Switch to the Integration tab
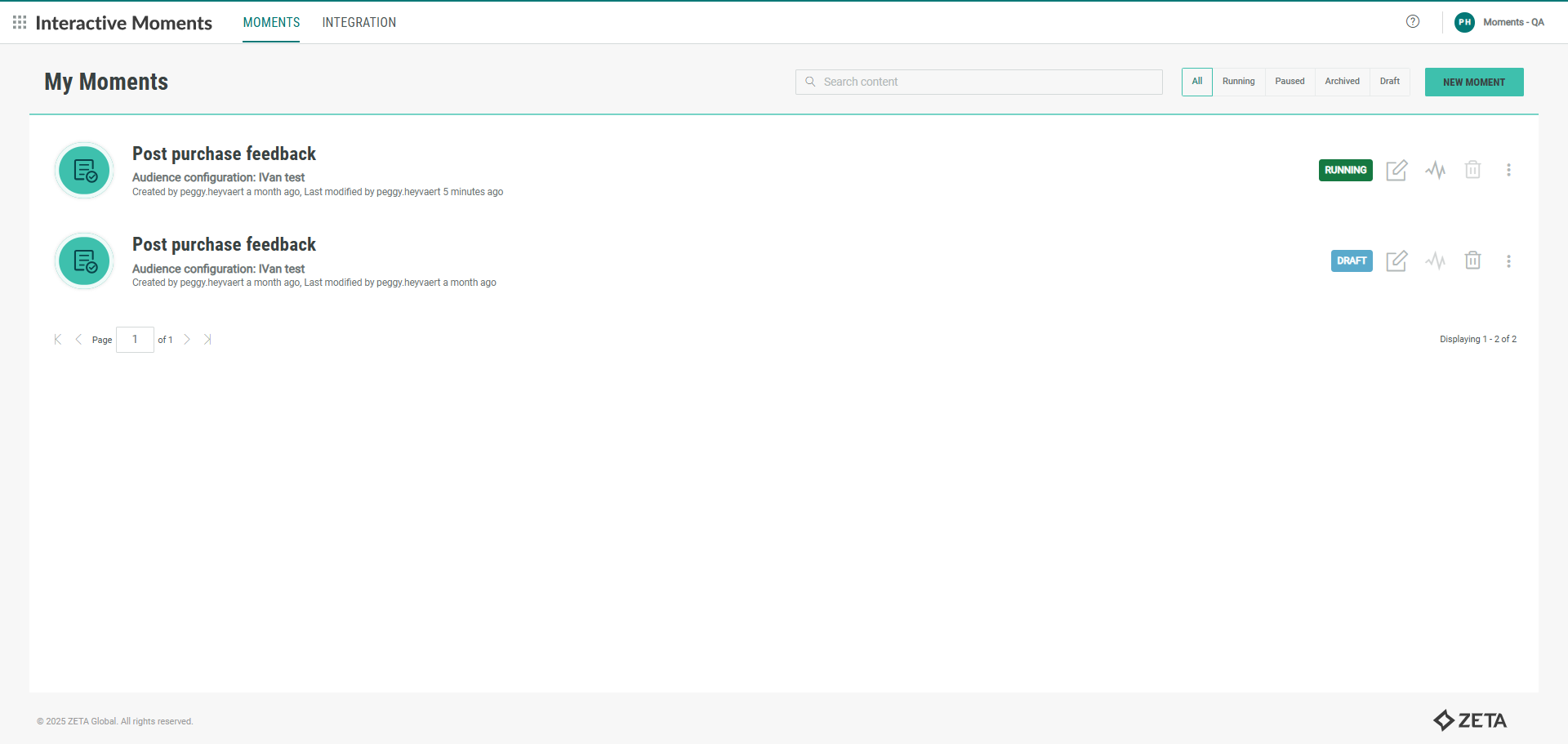Viewport: 1568px width, 744px height. (x=359, y=23)
